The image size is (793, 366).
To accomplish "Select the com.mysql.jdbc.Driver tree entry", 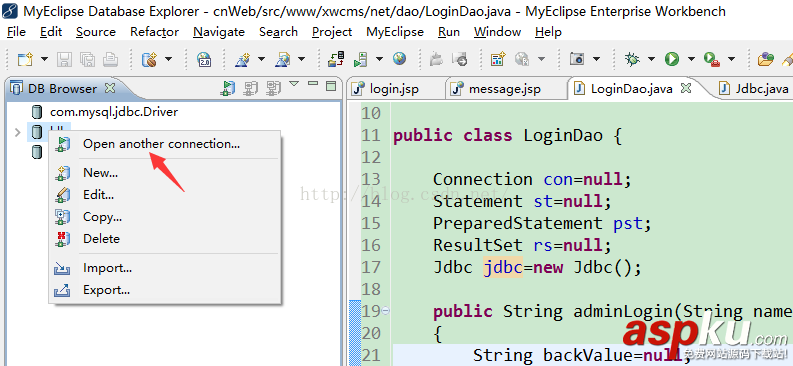I will (114, 112).
